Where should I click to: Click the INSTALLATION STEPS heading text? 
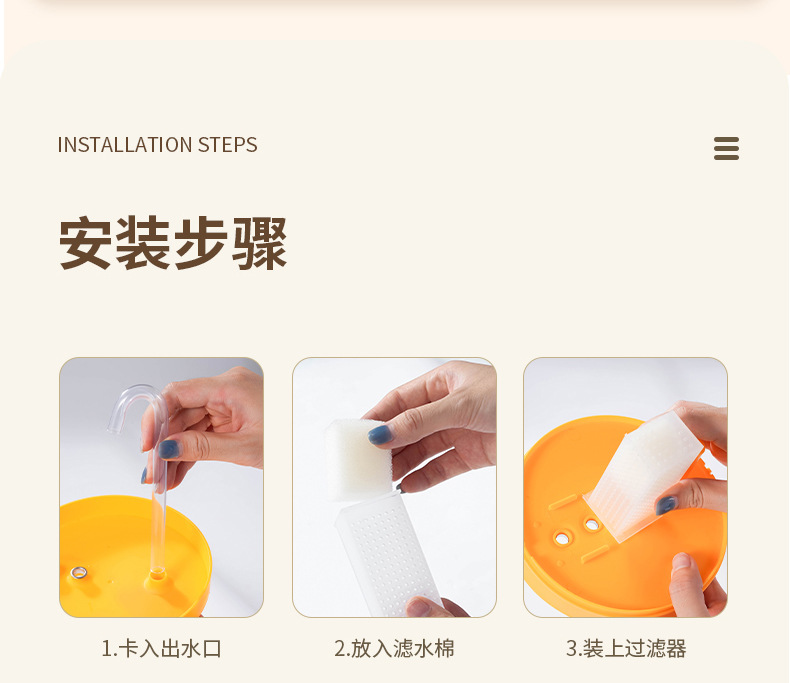(x=157, y=145)
